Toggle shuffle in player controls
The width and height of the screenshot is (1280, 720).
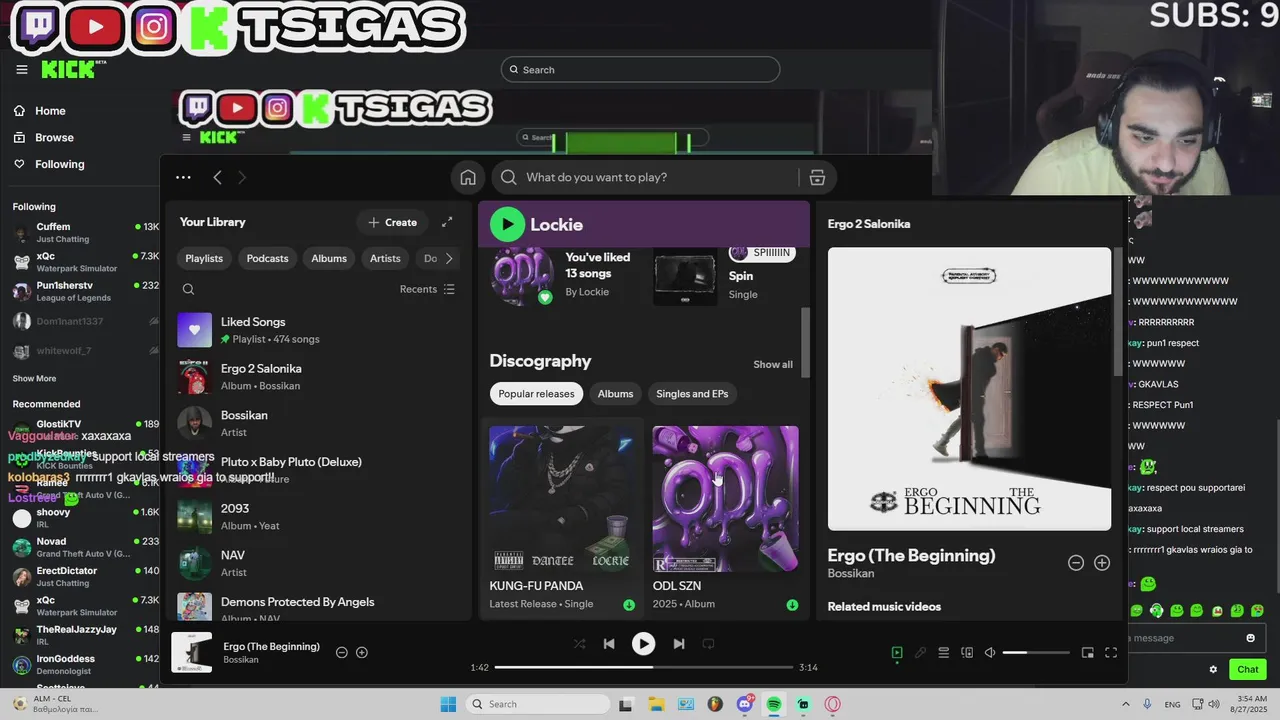[x=579, y=644]
